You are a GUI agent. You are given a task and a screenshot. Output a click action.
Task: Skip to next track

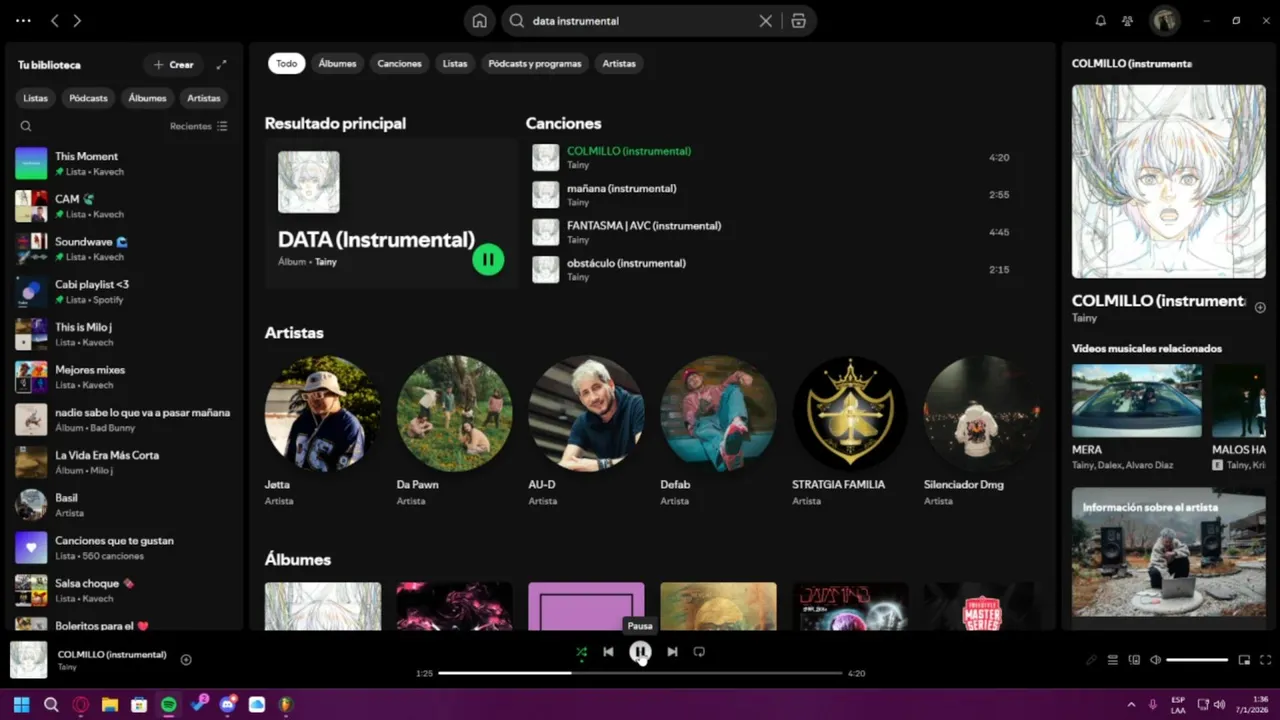click(672, 652)
